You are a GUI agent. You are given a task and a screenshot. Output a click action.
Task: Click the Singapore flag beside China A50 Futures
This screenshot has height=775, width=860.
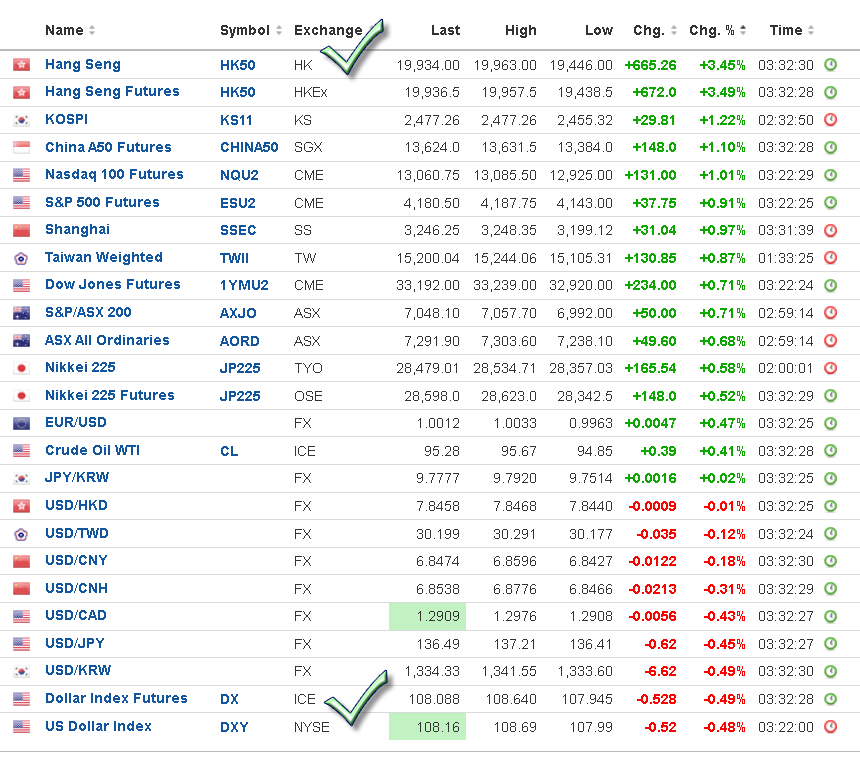[21, 148]
